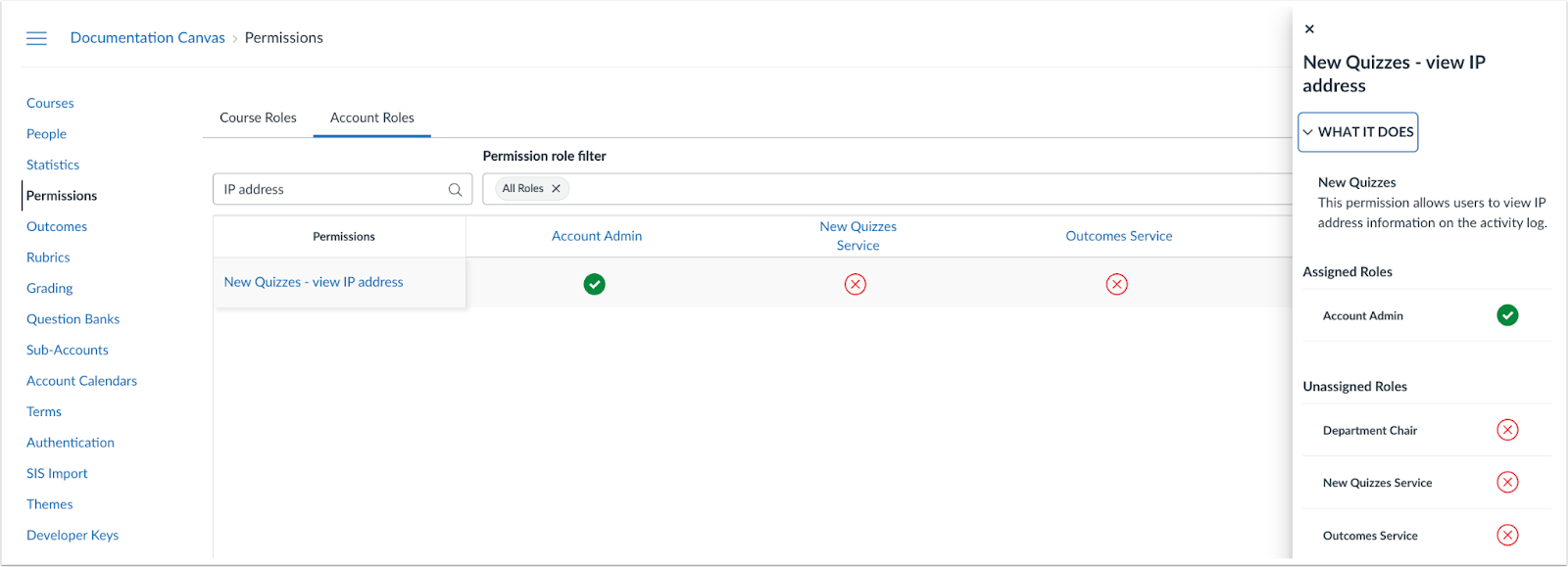Click the Permissions table header cell
The image size is (1568, 567).
point(340,237)
